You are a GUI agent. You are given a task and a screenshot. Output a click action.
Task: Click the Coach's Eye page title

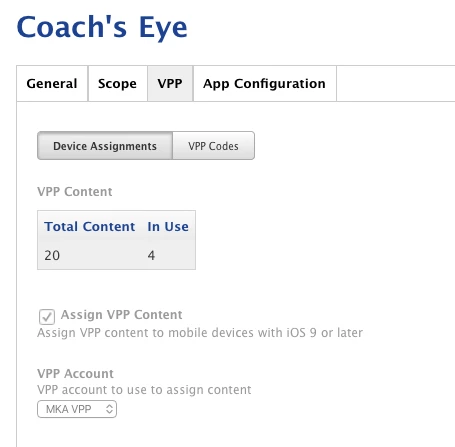coord(102,27)
